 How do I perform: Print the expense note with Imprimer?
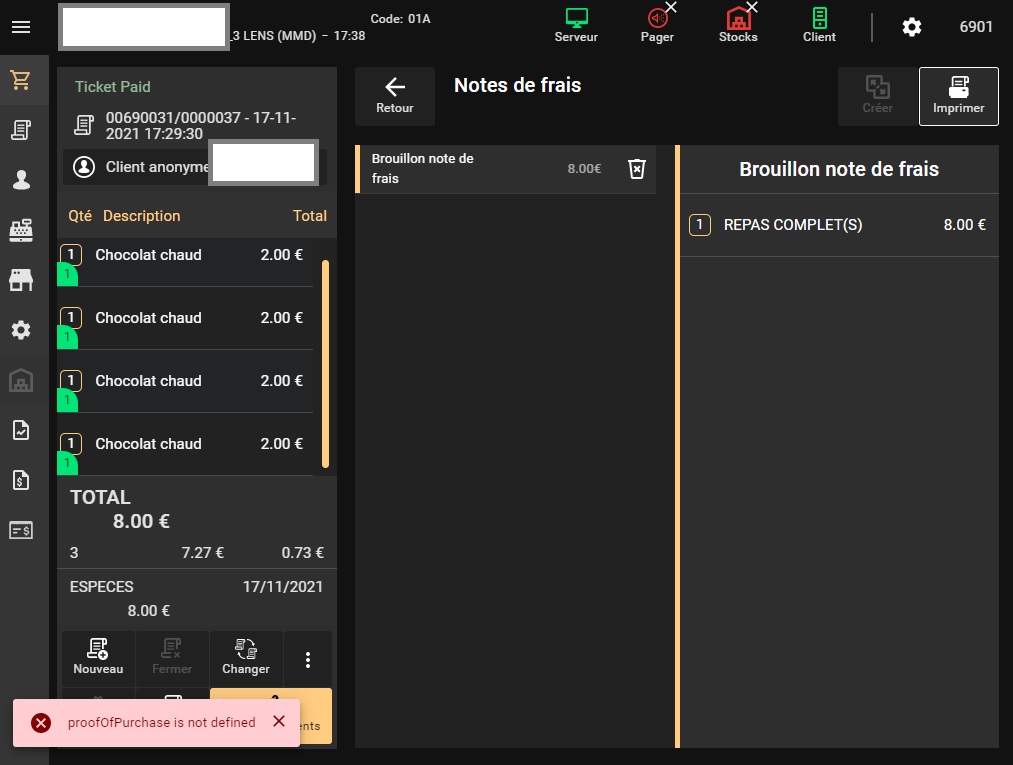tap(958, 96)
